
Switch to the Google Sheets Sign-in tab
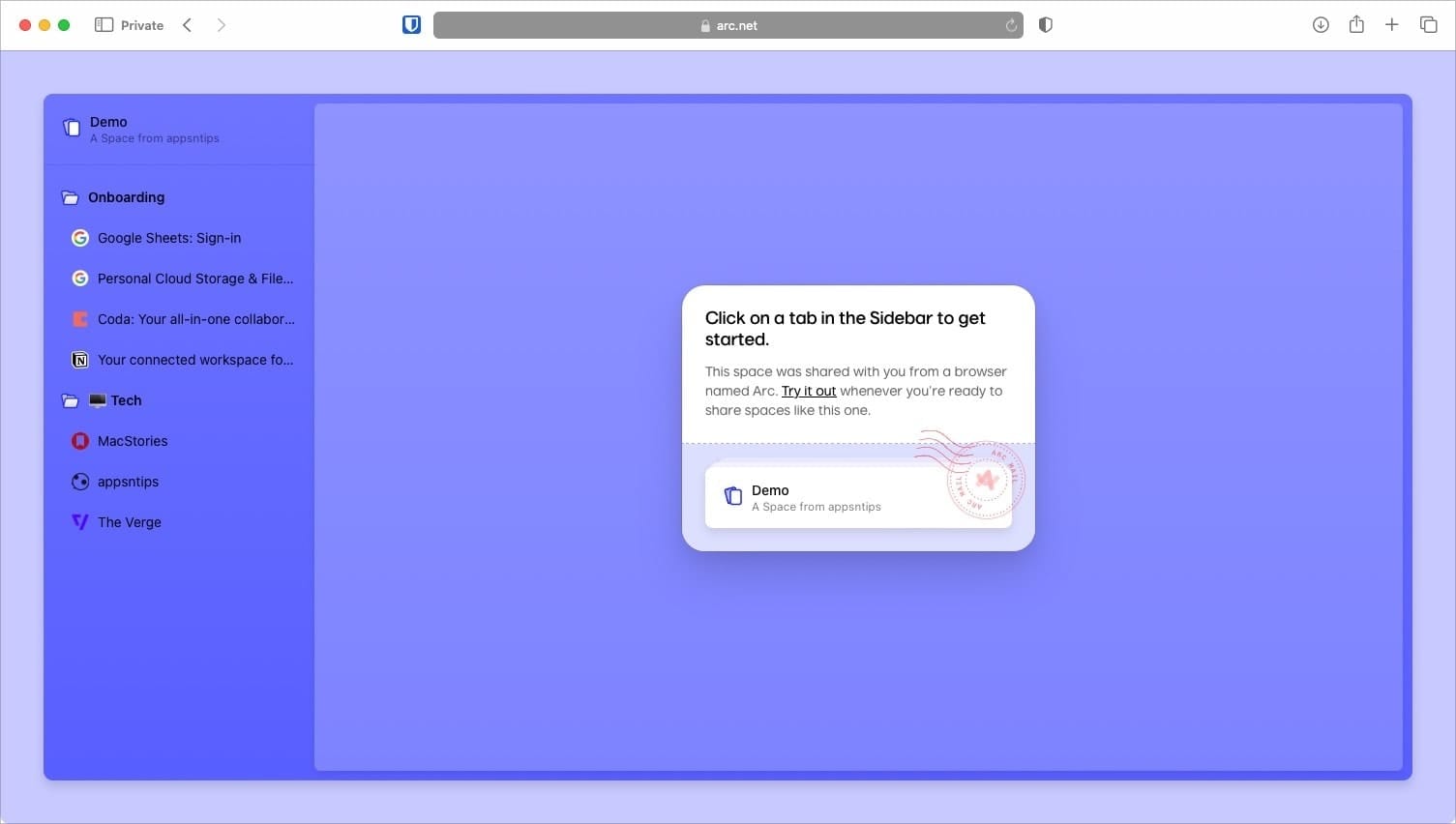click(x=169, y=237)
